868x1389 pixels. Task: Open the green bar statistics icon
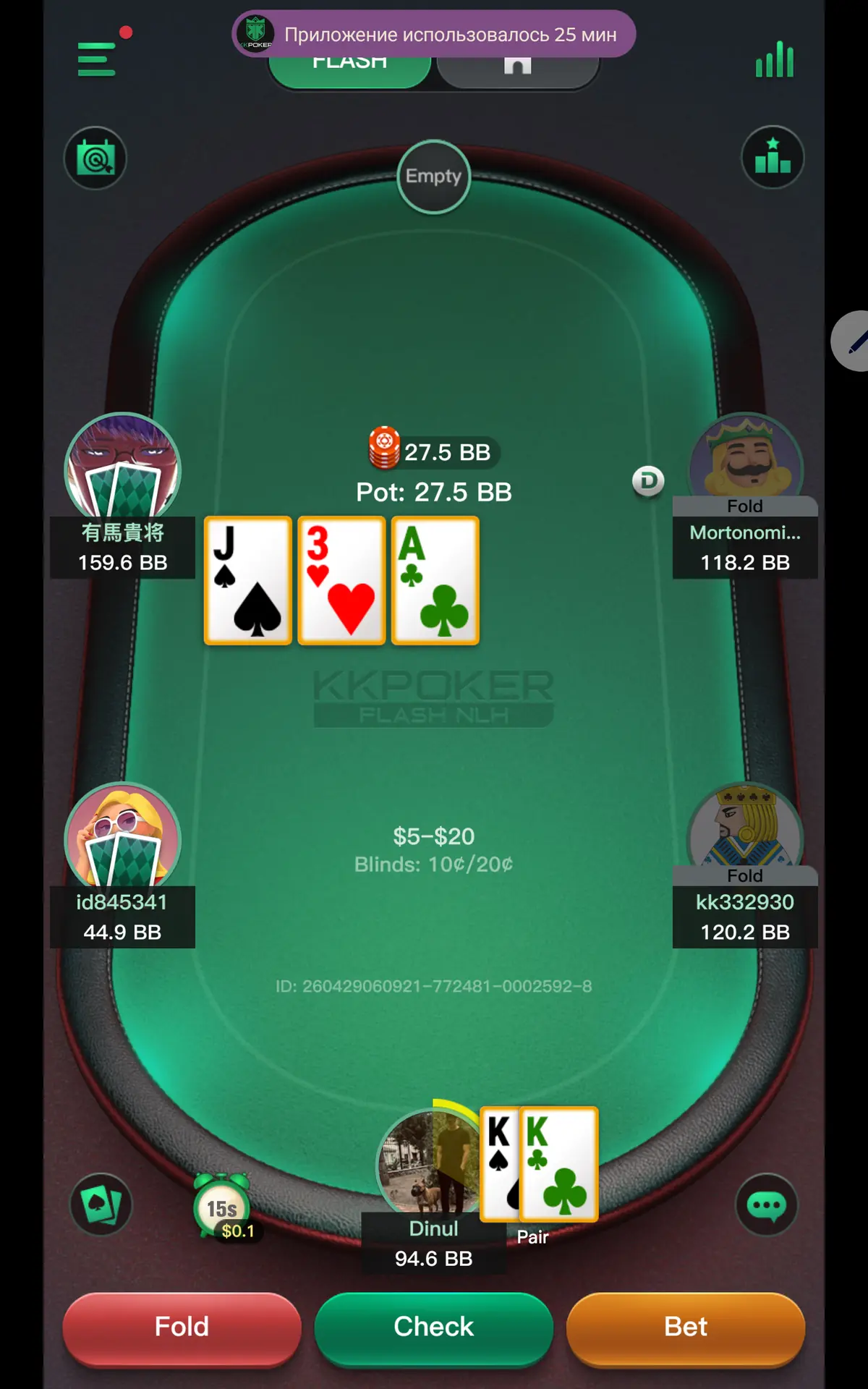(775, 59)
